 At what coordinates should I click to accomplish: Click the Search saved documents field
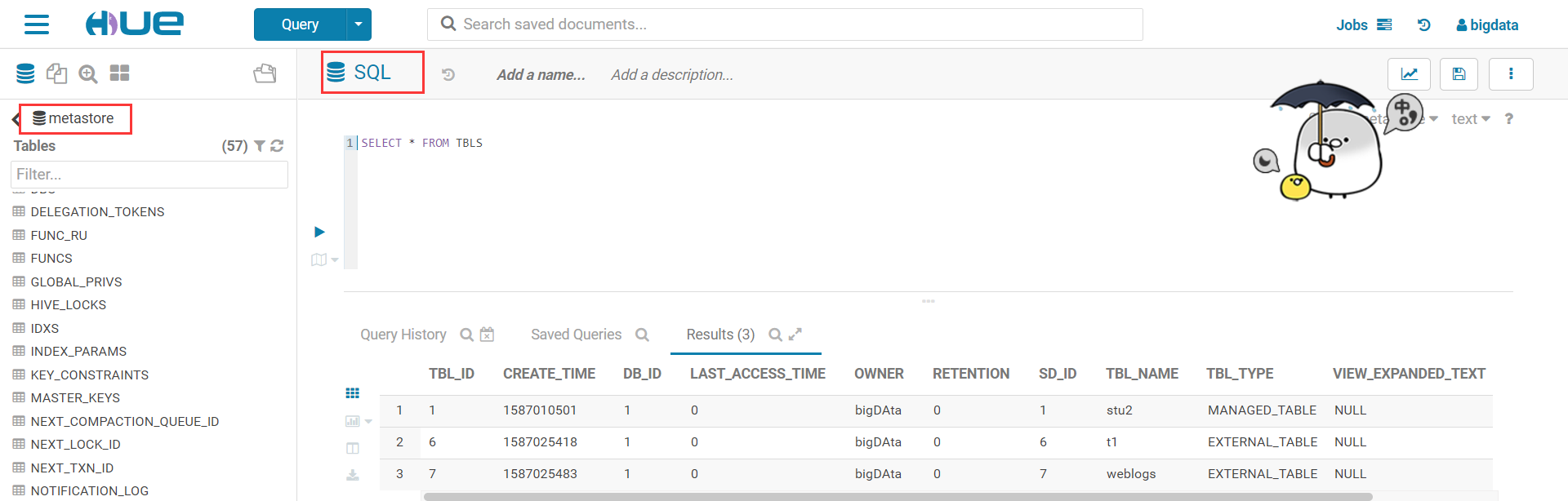[784, 24]
